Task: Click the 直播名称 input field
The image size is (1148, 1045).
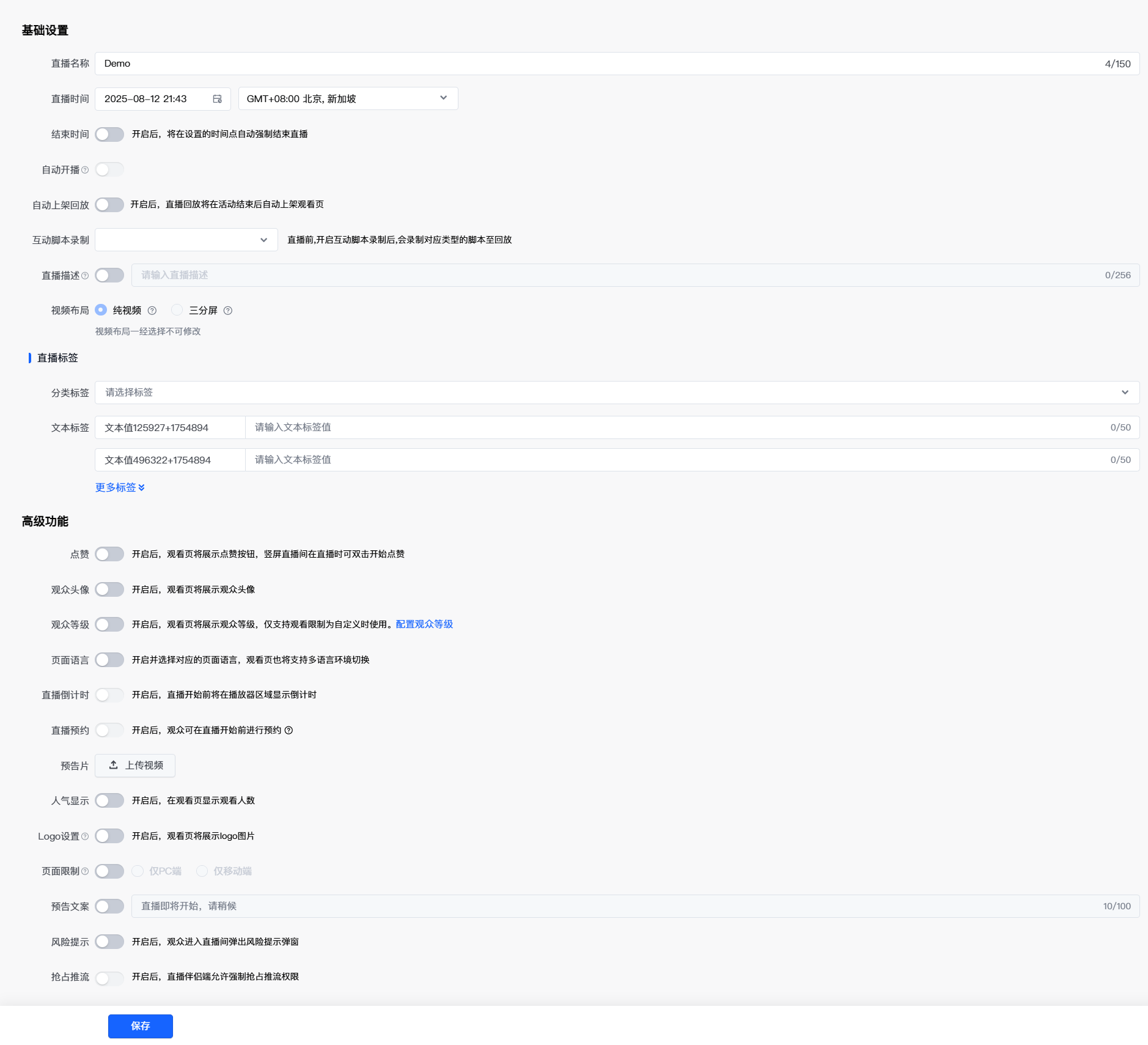Action: click(599, 64)
